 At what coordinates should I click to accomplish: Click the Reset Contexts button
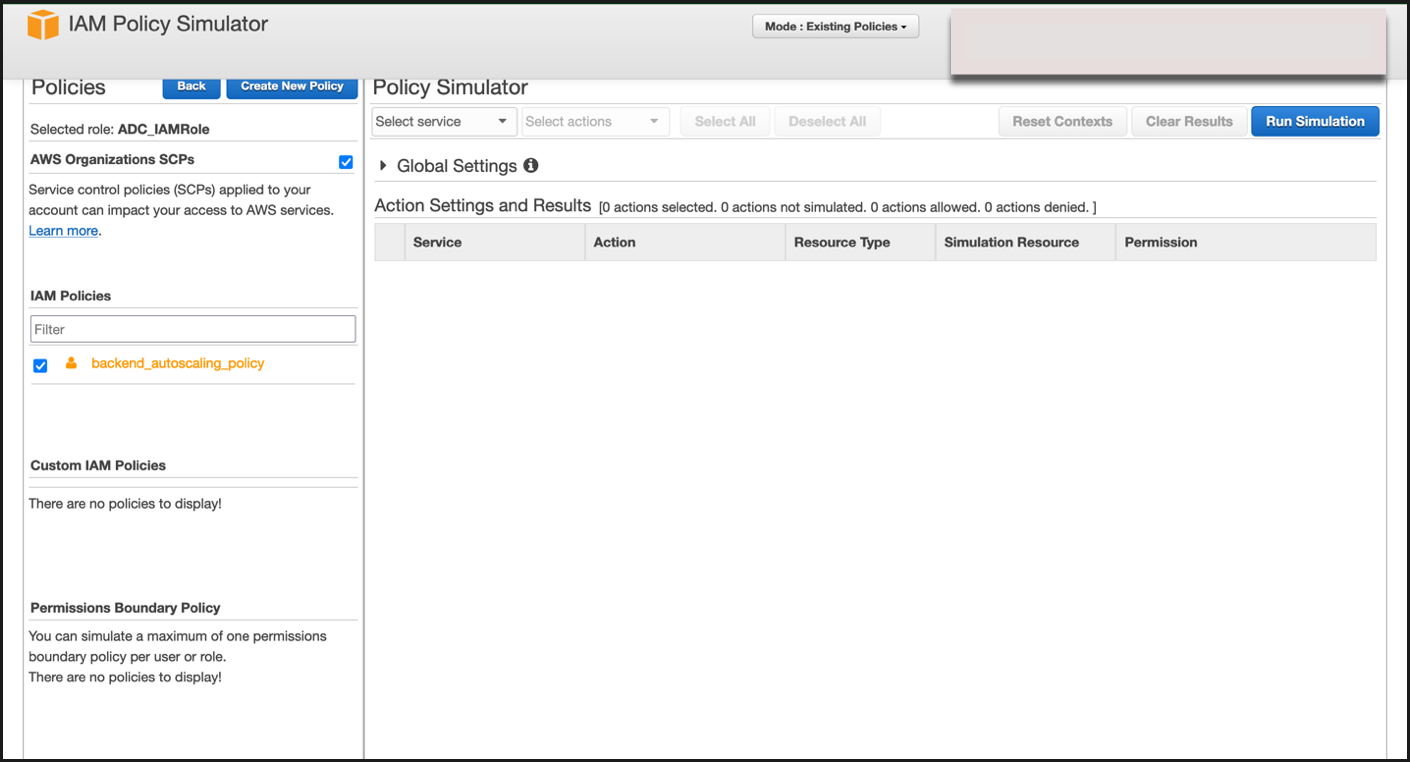[x=1062, y=122]
